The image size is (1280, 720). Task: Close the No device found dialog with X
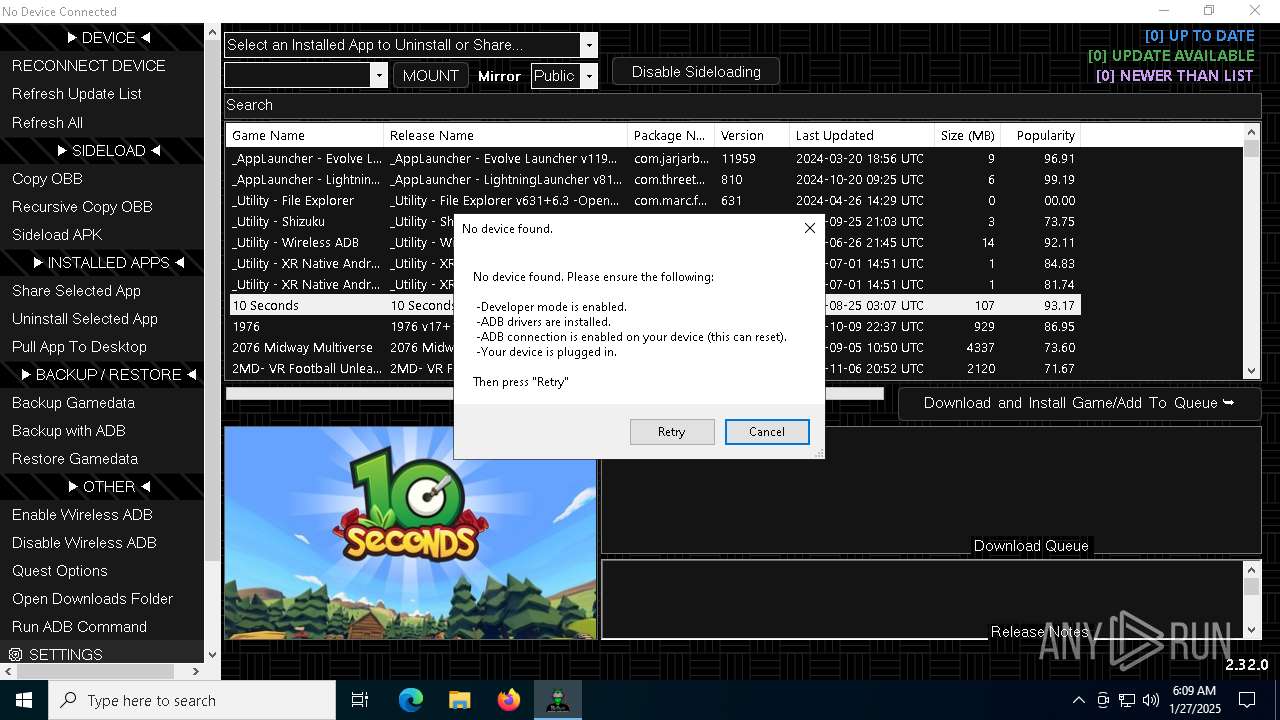click(x=810, y=228)
